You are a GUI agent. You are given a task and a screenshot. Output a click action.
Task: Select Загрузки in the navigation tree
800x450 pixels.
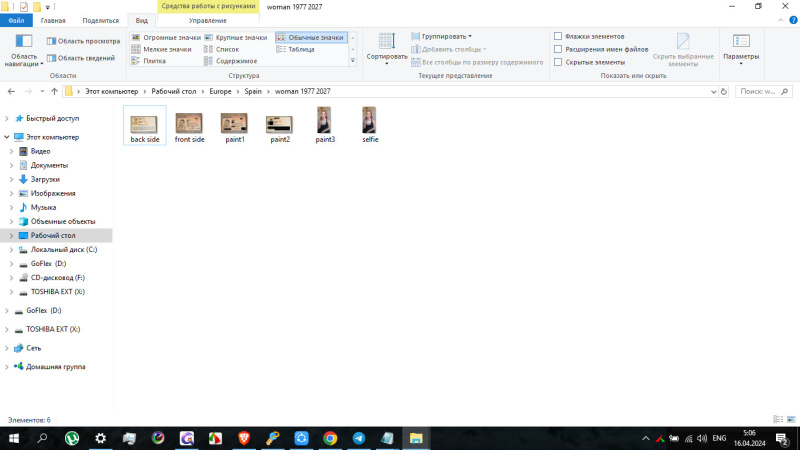[45, 179]
